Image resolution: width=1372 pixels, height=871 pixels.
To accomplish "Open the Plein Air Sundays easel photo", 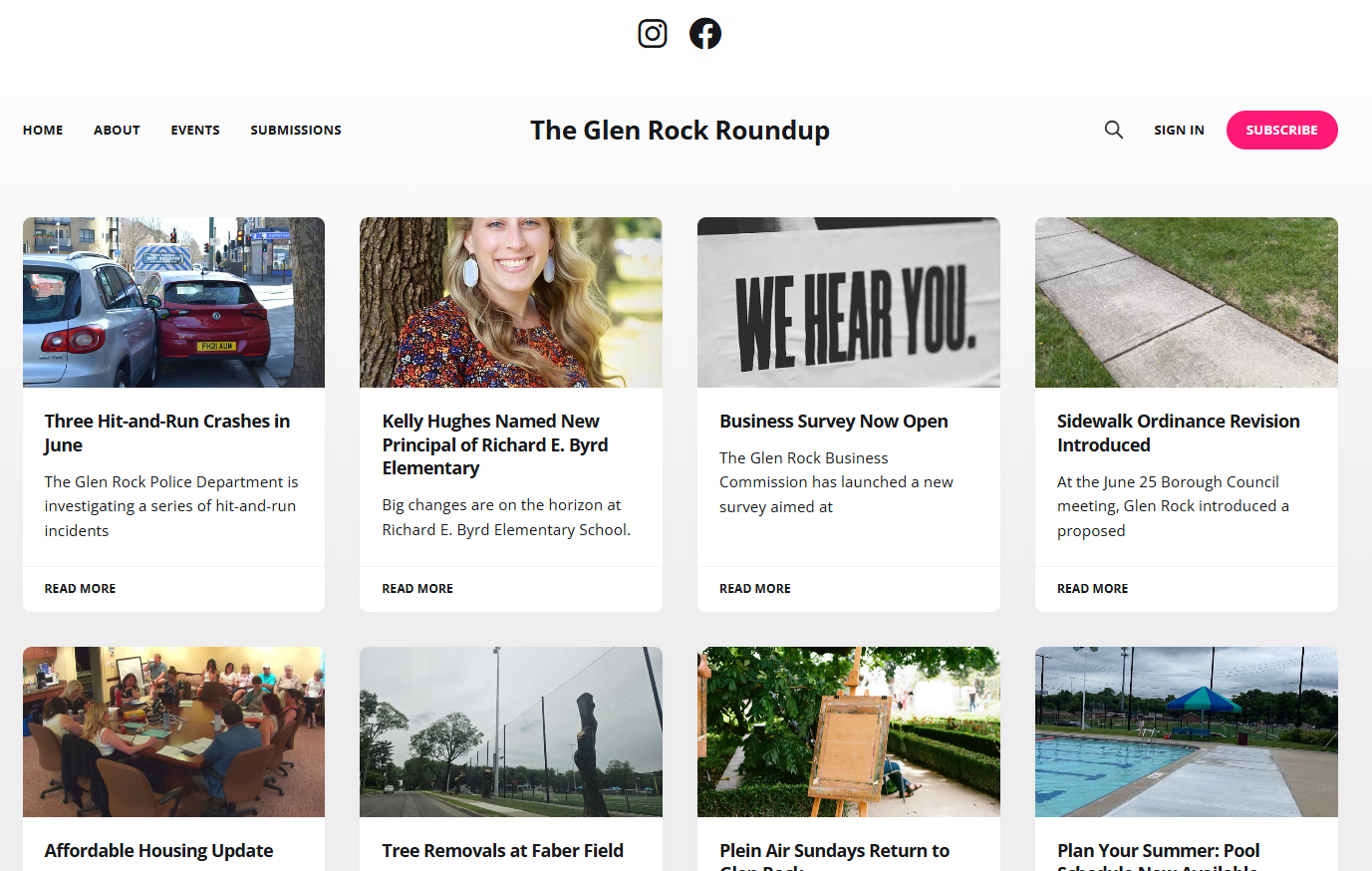I will [x=848, y=731].
